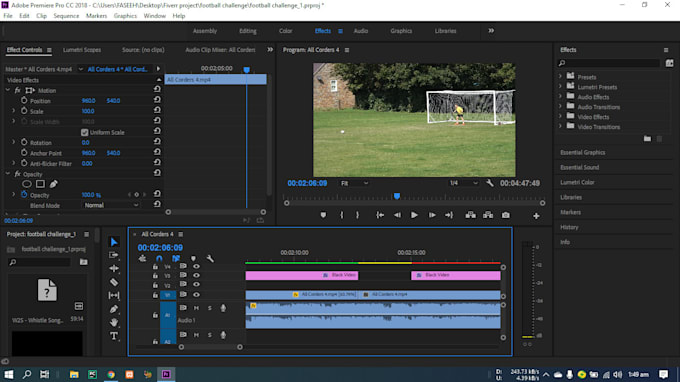Switch to Color workspace tab
Screen dimensions: 680x382
pyautogui.click(x=285, y=31)
